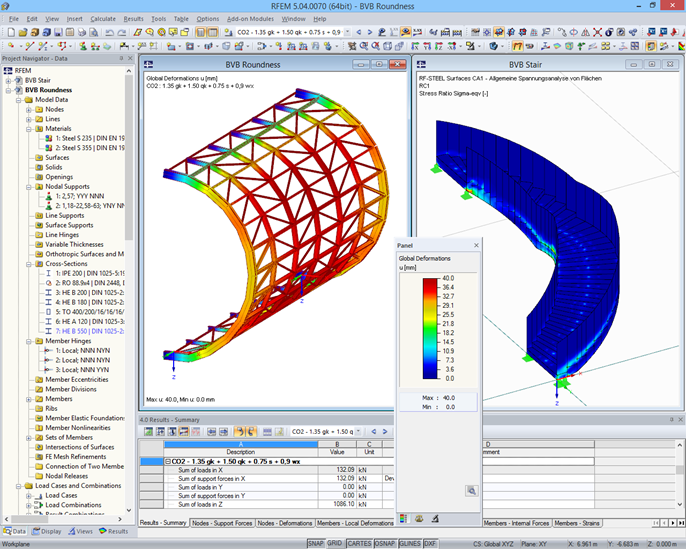
Task: Click first icon in Results table toolbar
Action: tap(149, 432)
